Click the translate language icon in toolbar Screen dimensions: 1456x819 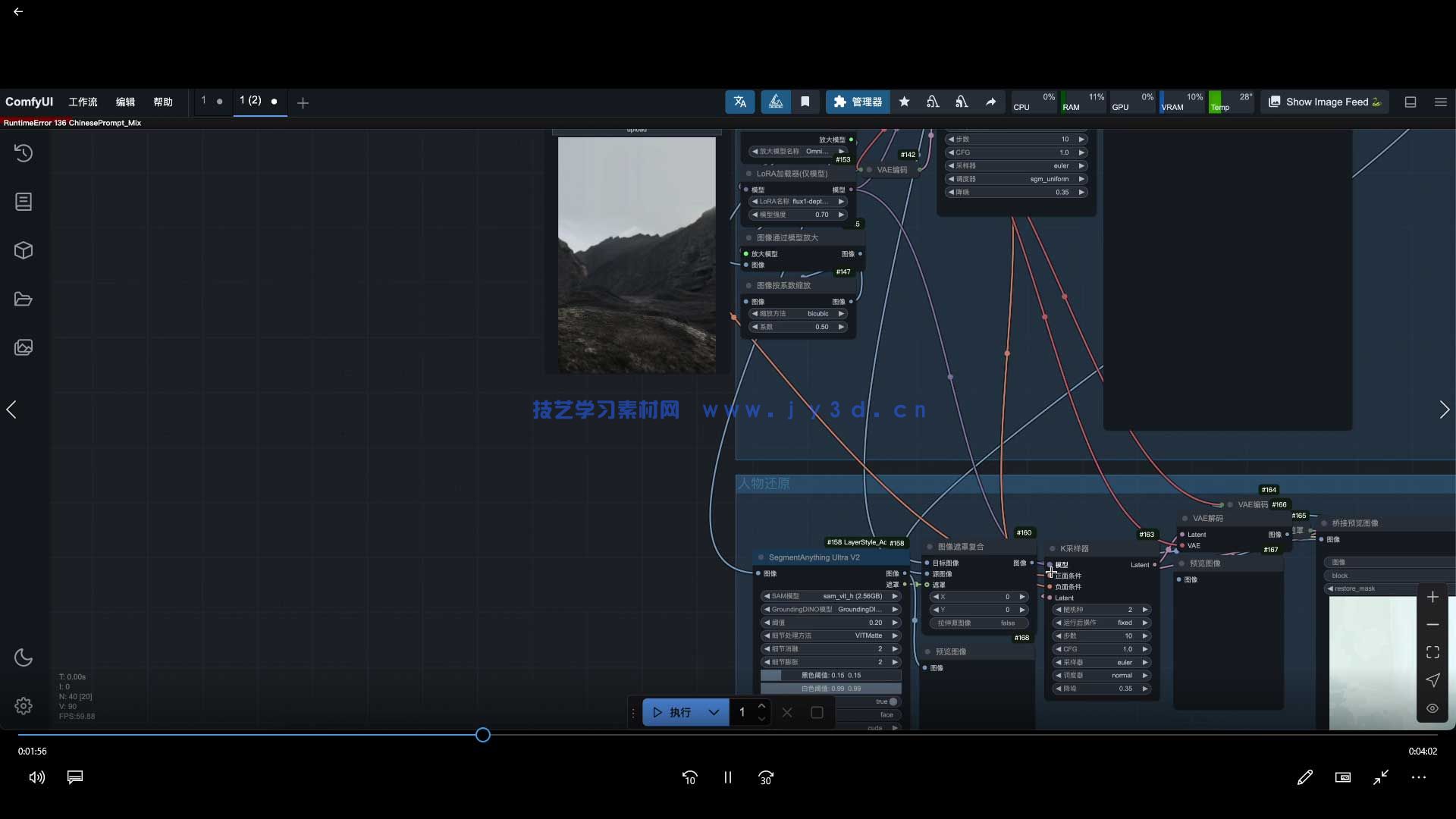pyautogui.click(x=739, y=102)
